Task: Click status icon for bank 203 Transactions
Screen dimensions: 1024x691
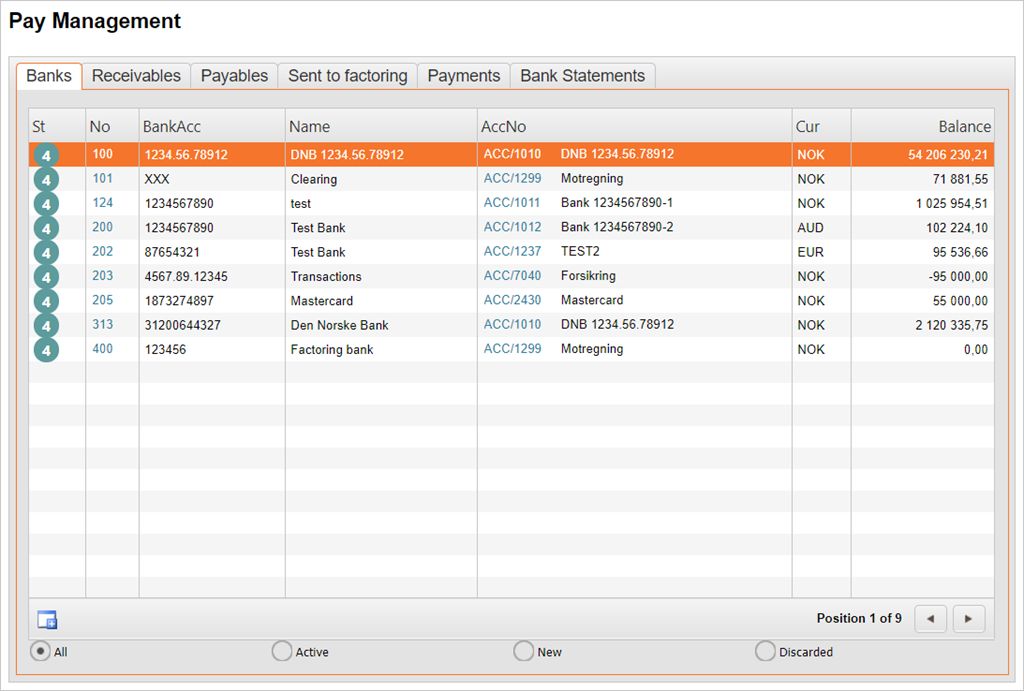Action: click(46, 277)
